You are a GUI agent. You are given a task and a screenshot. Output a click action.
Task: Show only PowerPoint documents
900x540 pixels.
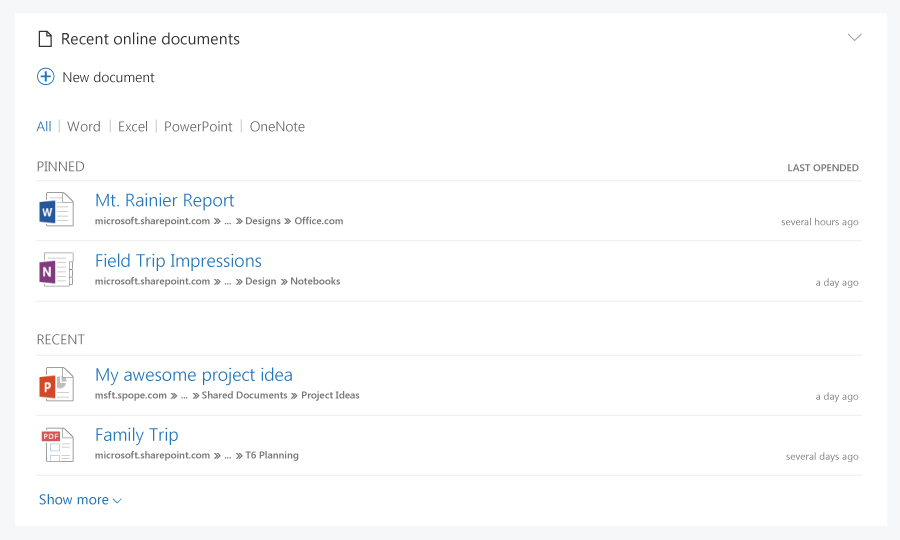pos(198,127)
